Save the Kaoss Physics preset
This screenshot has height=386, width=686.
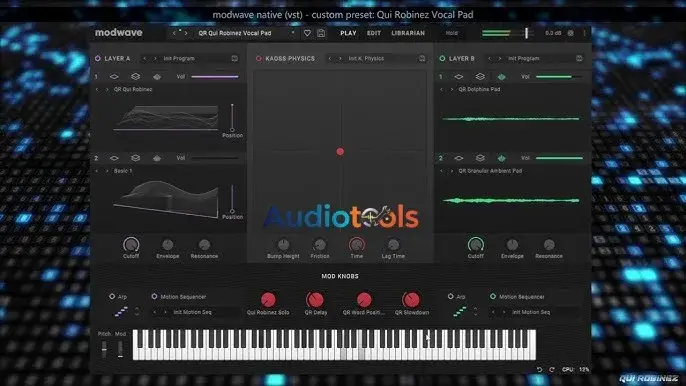[x=422, y=58]
